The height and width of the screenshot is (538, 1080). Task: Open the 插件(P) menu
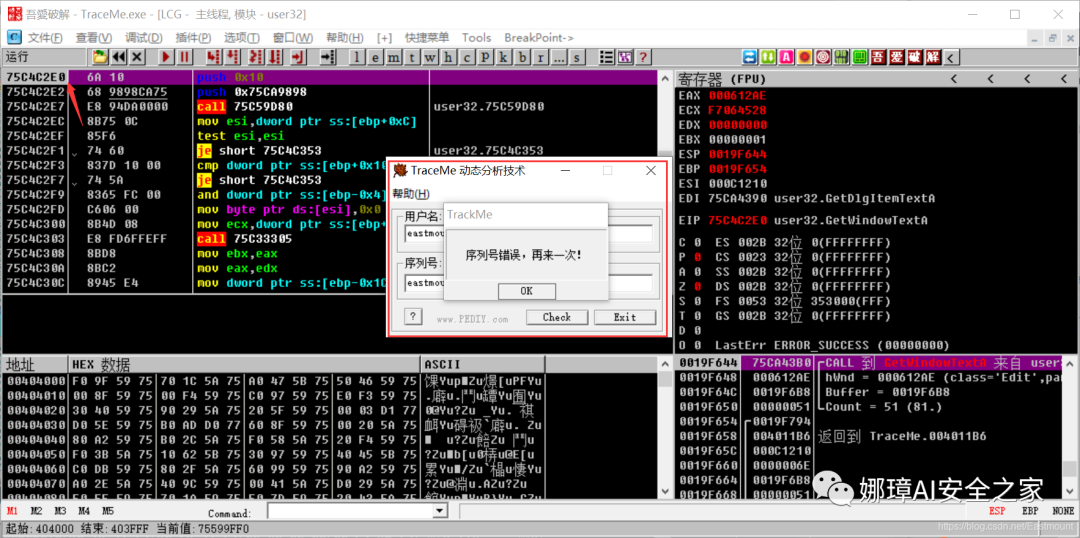(x=194, y=38)
